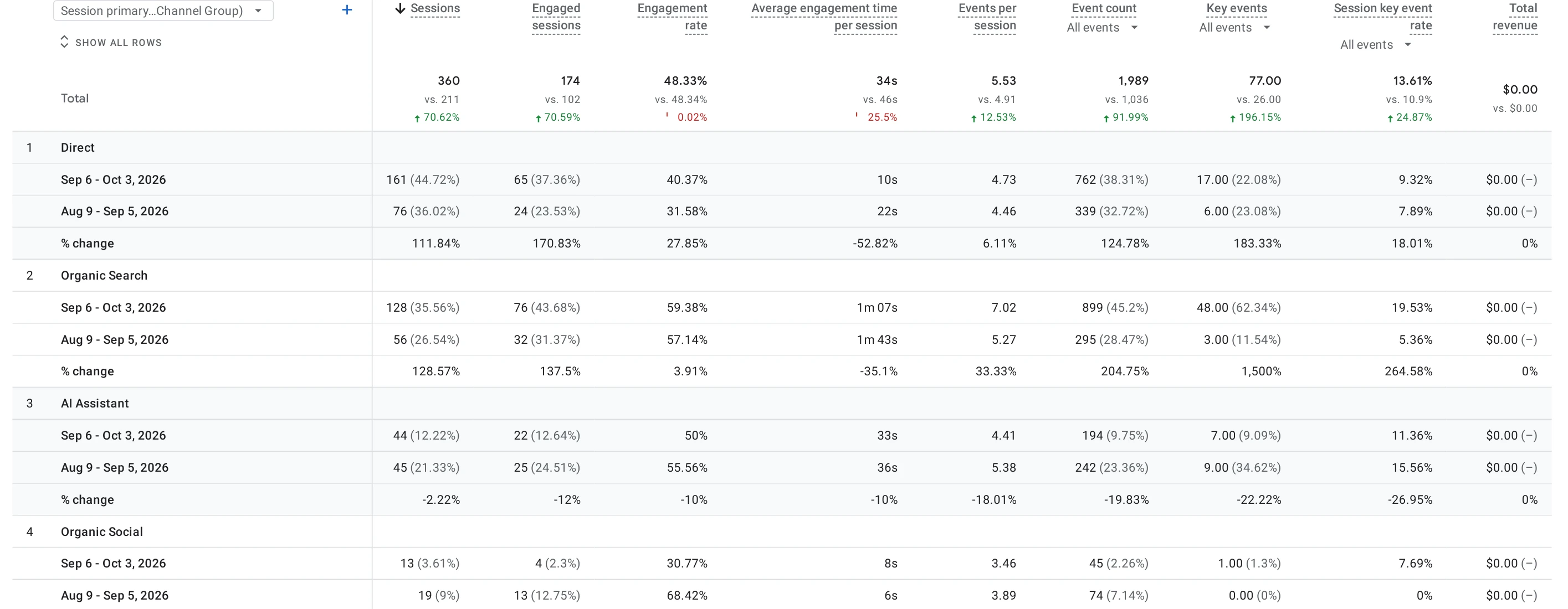Sort by the Engagement rate column header
This screenshot has width=1568, height=609.
coord(672,17)
